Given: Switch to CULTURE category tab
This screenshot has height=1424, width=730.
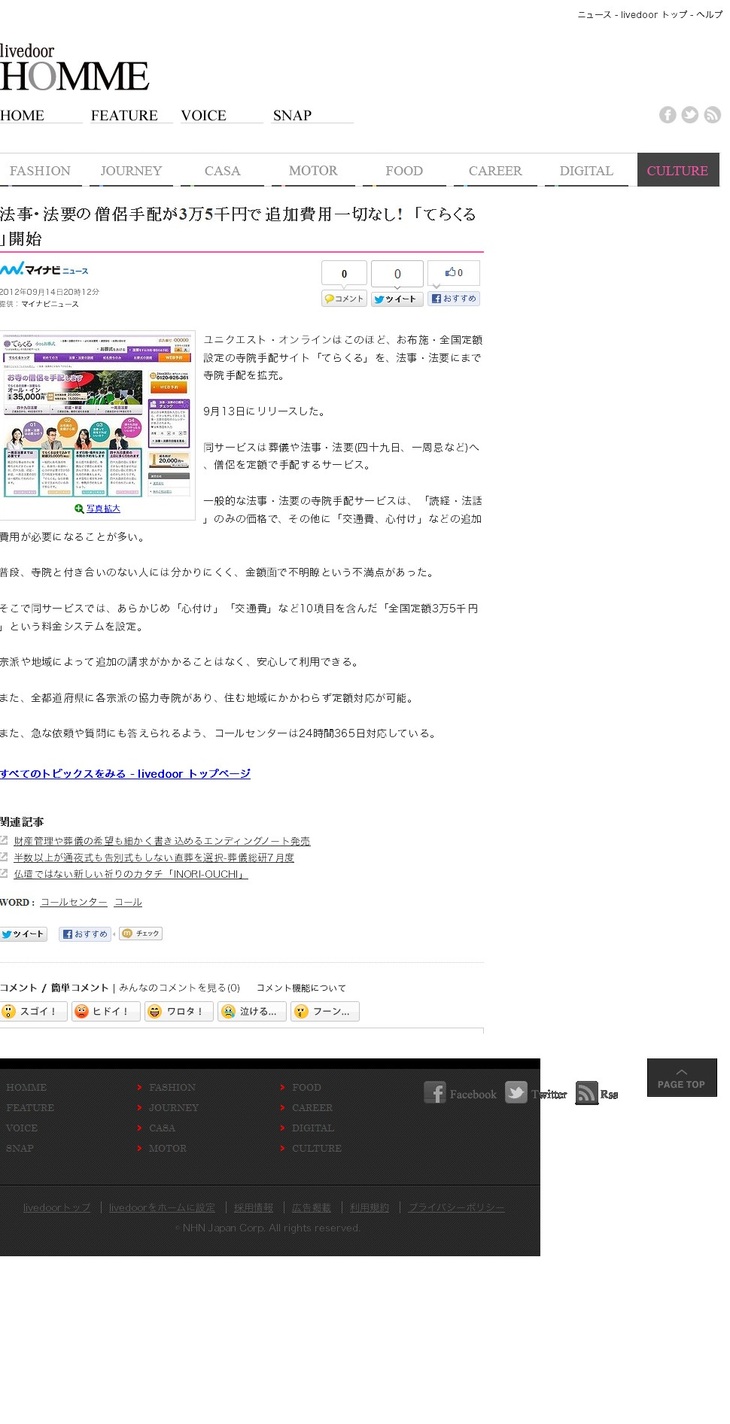Looking at the screenshot, I should click(678, 171).
